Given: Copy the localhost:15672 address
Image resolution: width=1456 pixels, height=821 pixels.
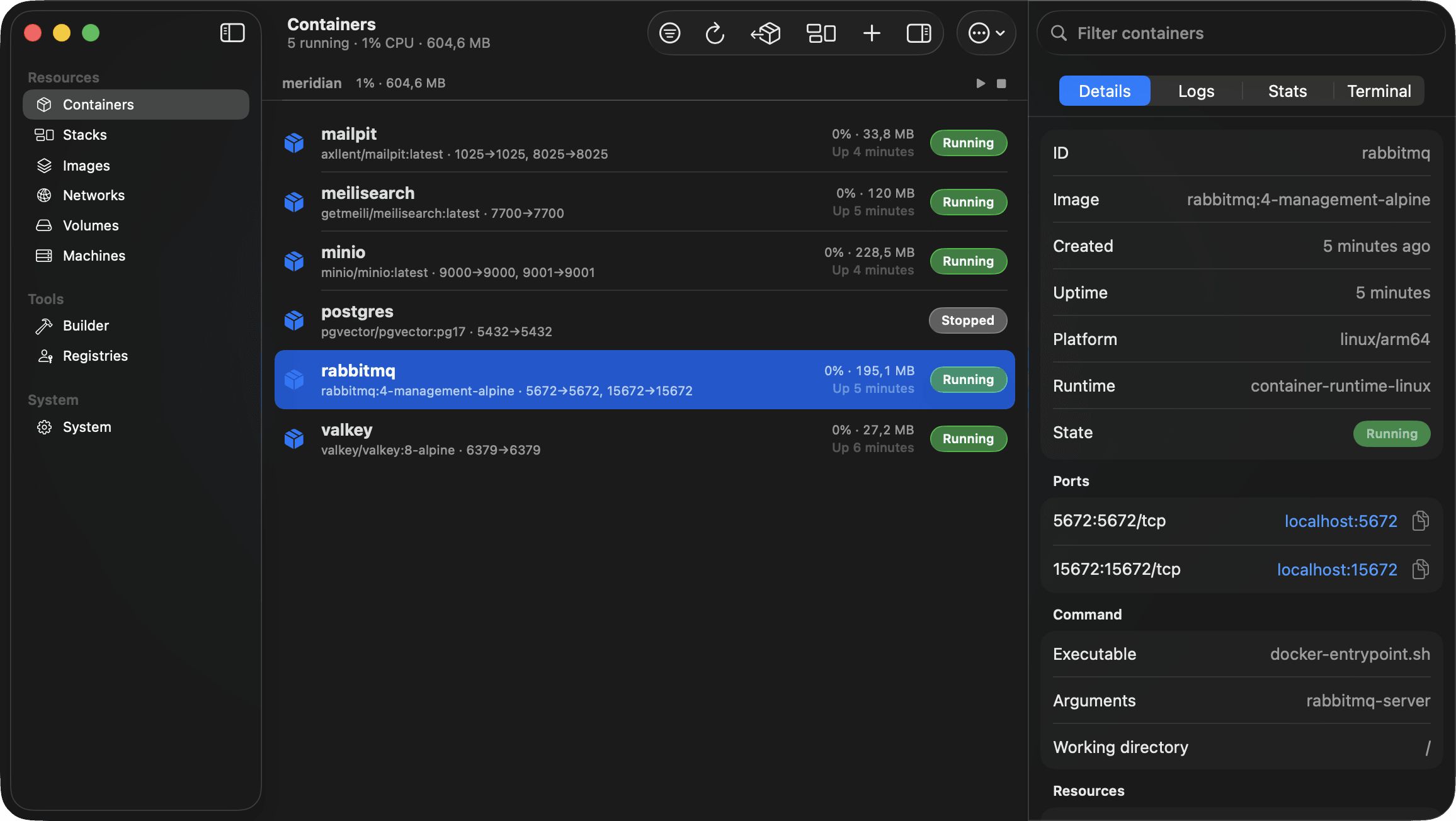Looking at the screenshot, I should [1421, 569].
